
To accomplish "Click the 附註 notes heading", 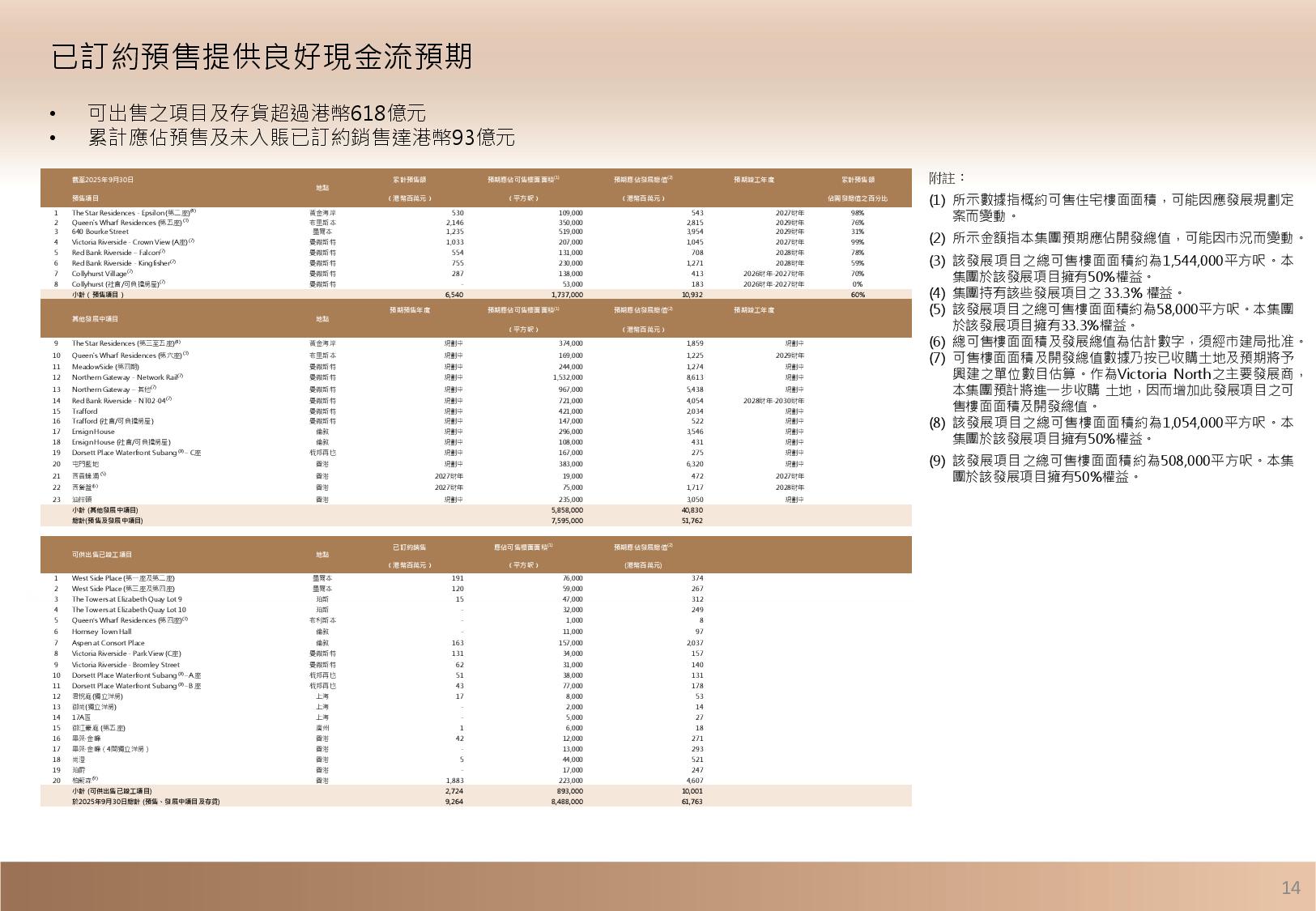I will [947, 178].
